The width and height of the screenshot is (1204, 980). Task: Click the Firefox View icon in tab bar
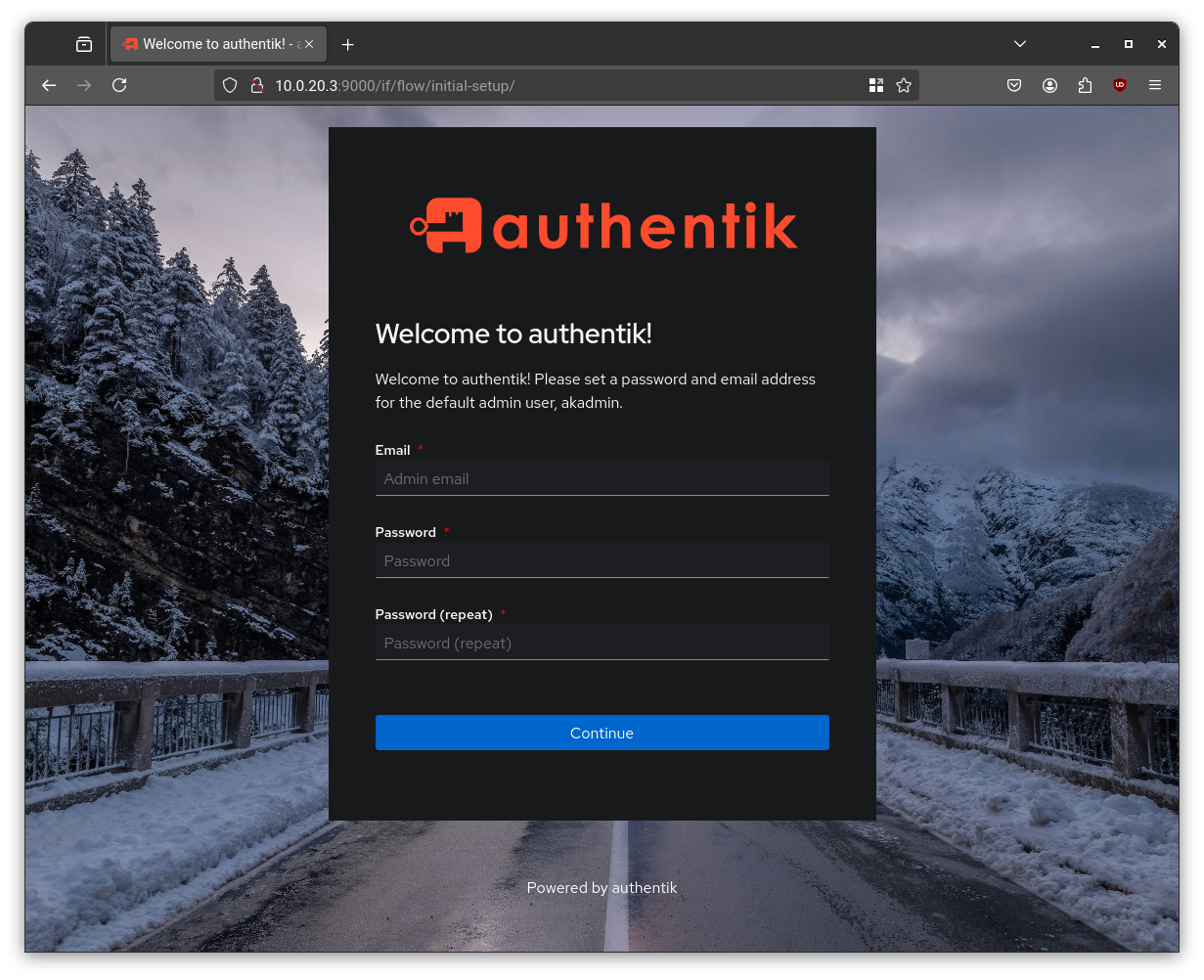[x=84, y=44]
